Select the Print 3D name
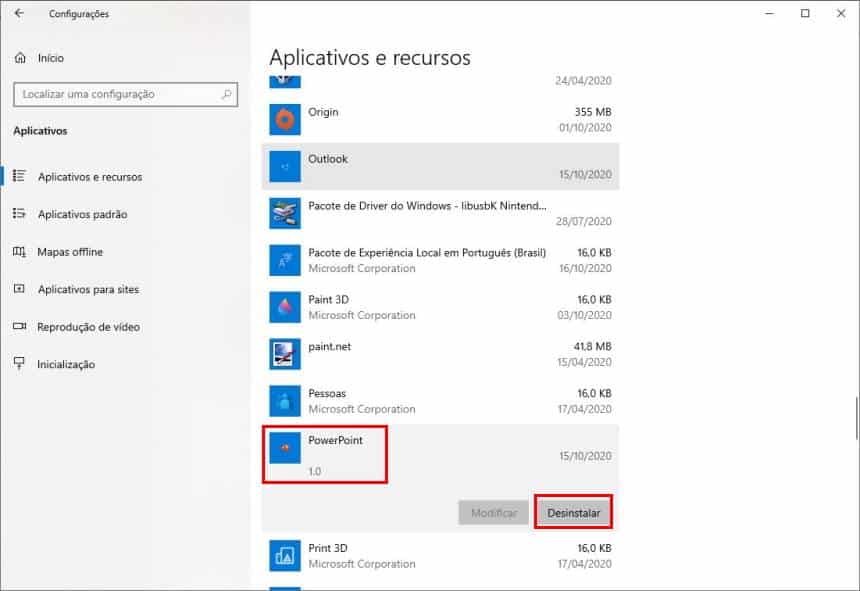This screenshot has height=591, width=860. (x=328, y=548)
